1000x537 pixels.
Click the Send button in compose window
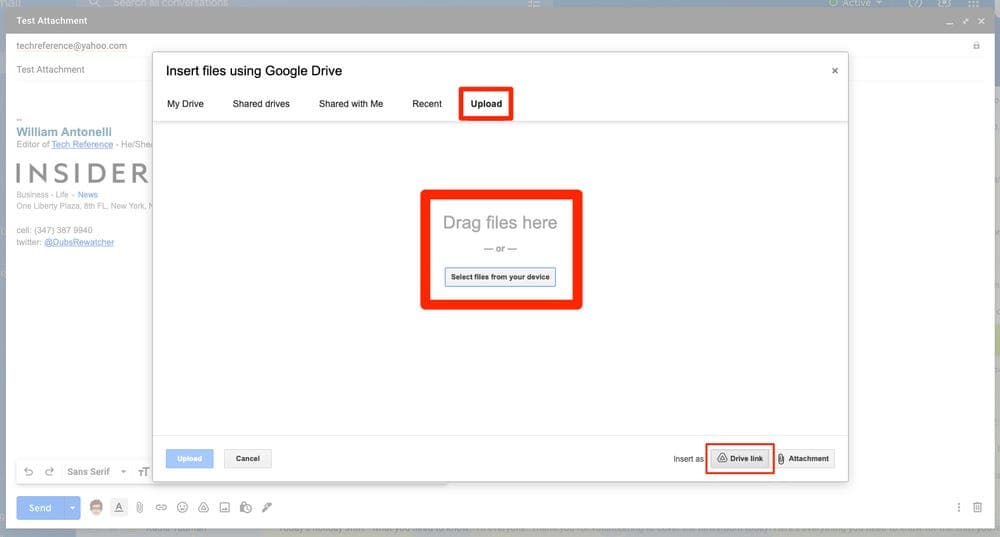click(x=40, y=508)
